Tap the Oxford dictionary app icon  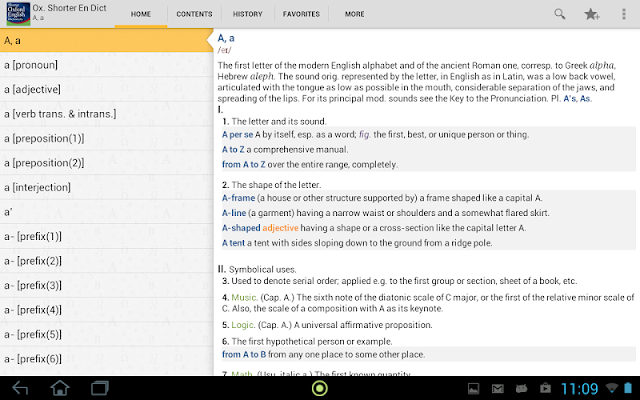(18, 14)
